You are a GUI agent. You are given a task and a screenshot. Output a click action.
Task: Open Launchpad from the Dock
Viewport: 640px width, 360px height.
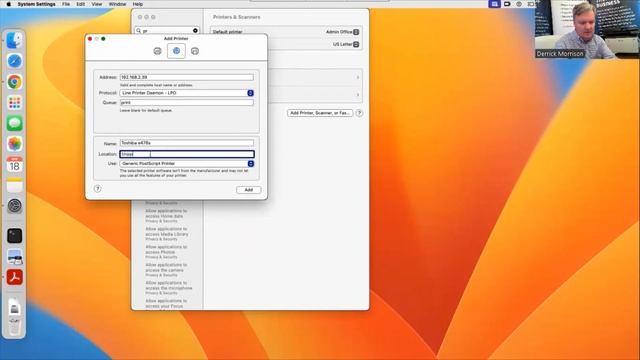click(x=14, y=102)
